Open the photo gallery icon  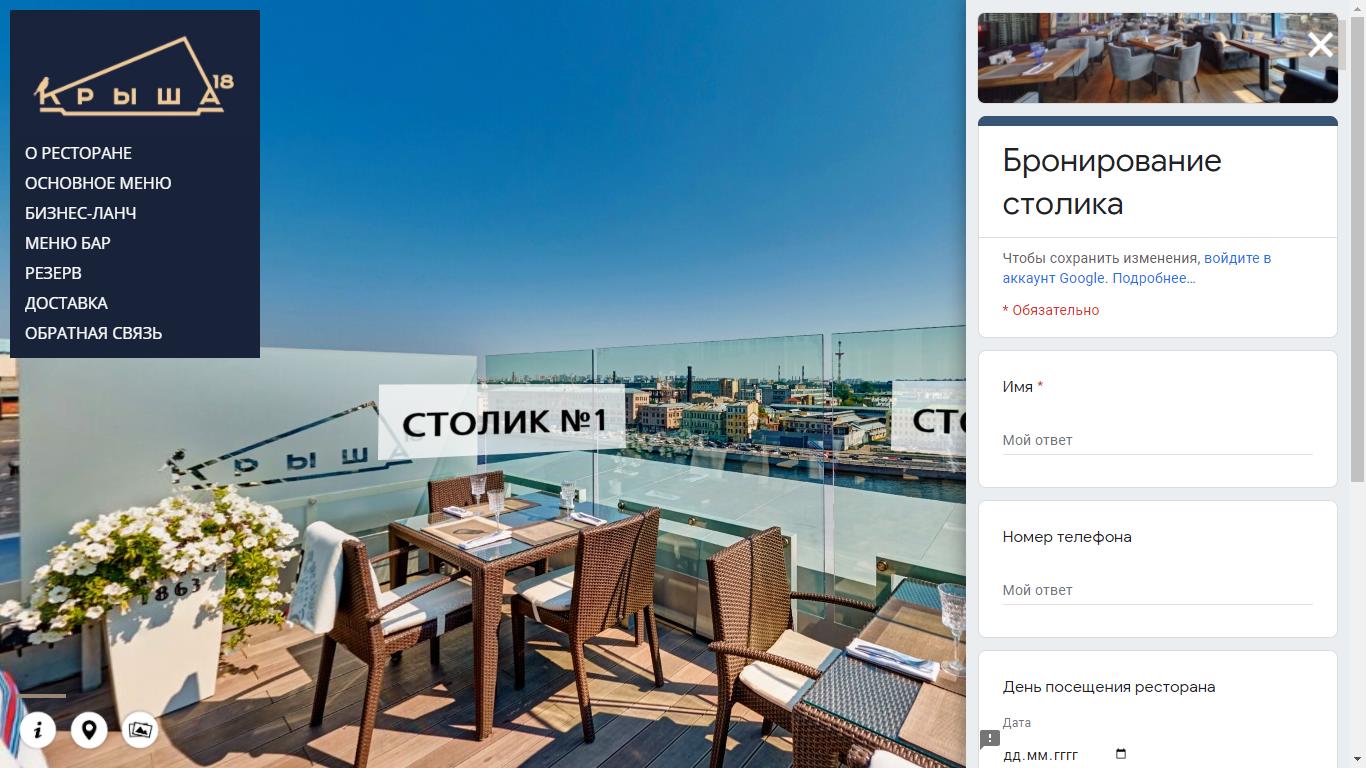tap(141, 730)
